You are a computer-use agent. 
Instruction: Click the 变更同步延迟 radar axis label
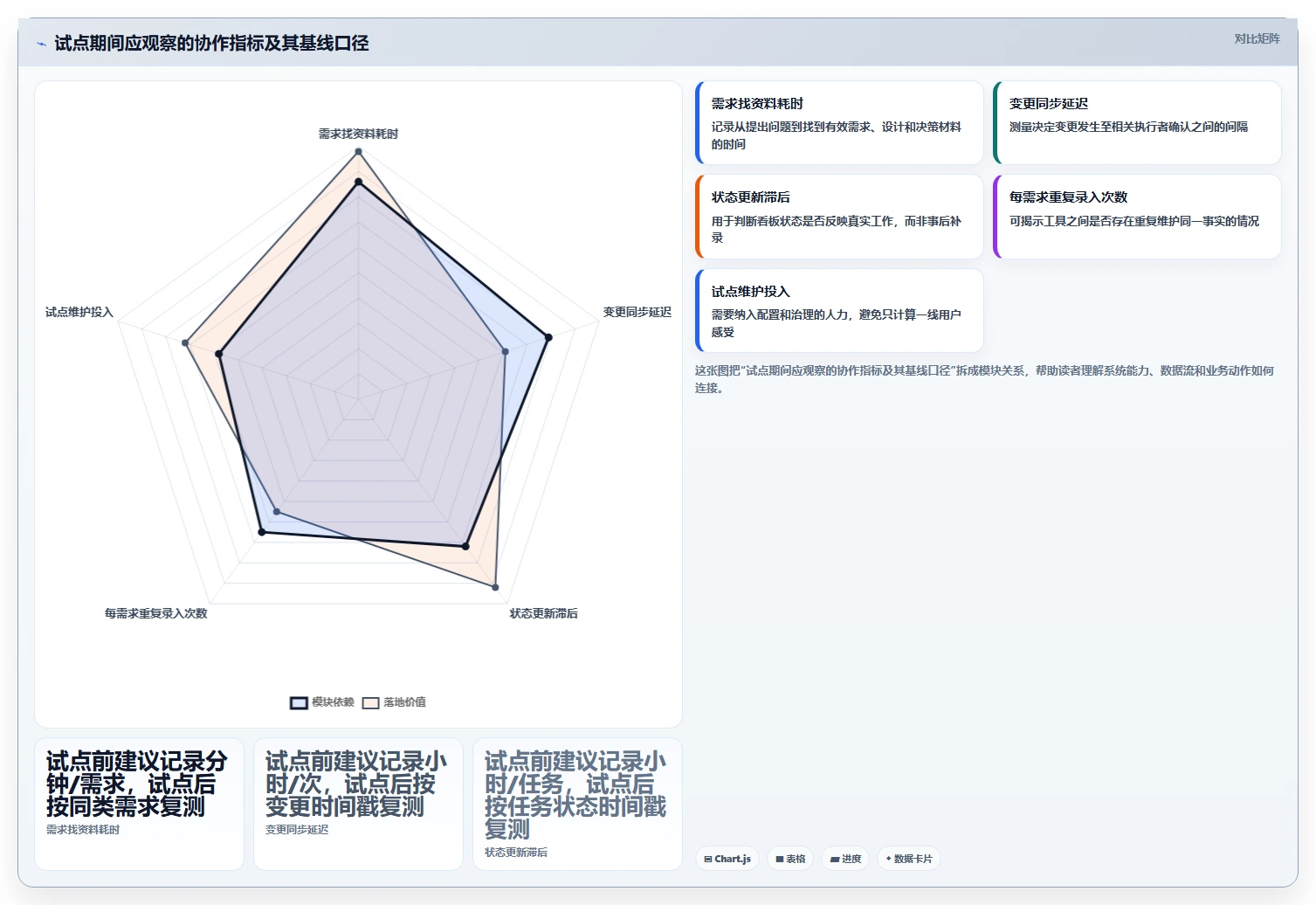[x=637, y=312]
